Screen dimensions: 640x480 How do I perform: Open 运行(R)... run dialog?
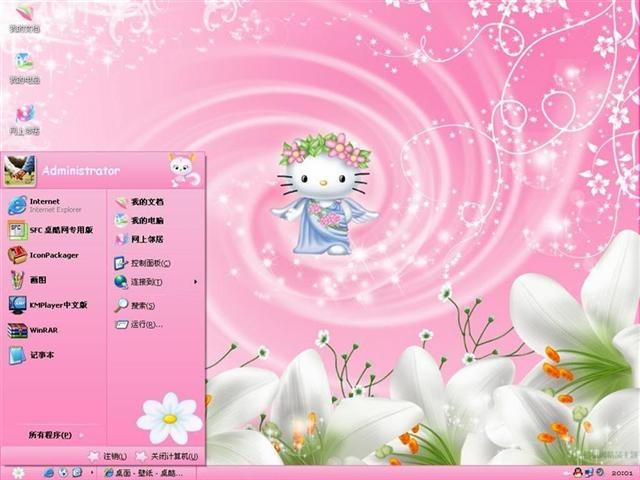[x=139, y=324]
